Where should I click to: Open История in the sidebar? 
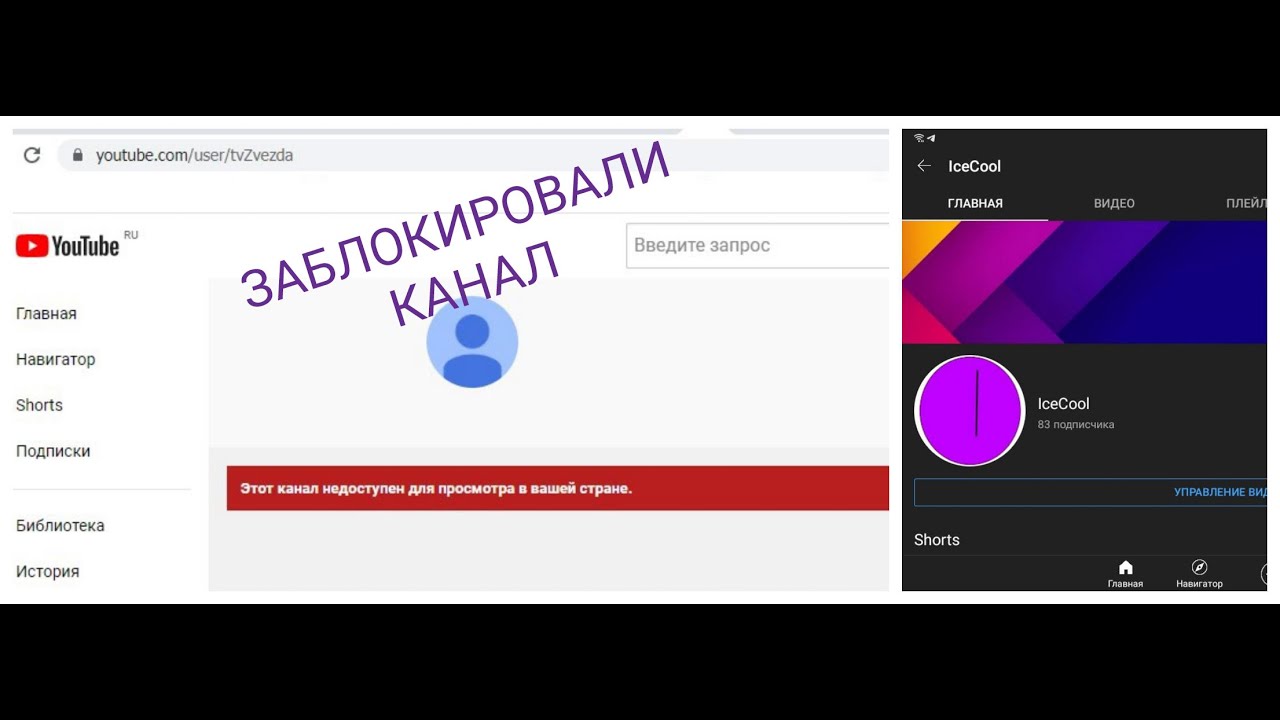pos(47,571)
